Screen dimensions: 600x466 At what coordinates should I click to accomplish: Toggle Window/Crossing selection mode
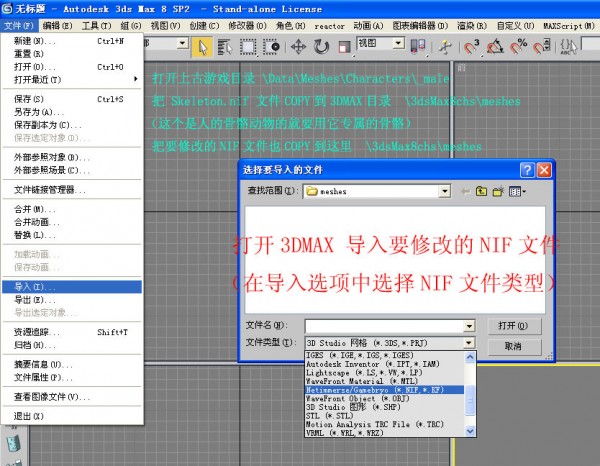coord(271,47)
